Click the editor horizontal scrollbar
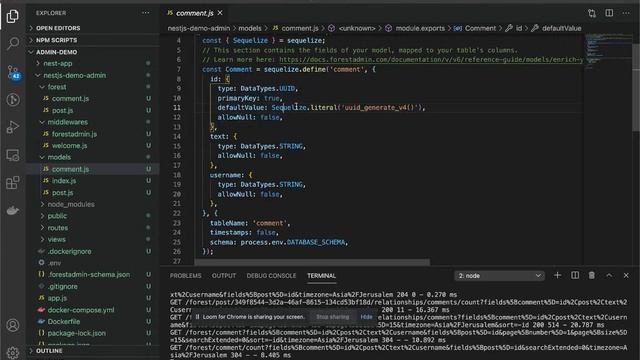The height and width of the screenshot is (360, 640). click(312, 262)
